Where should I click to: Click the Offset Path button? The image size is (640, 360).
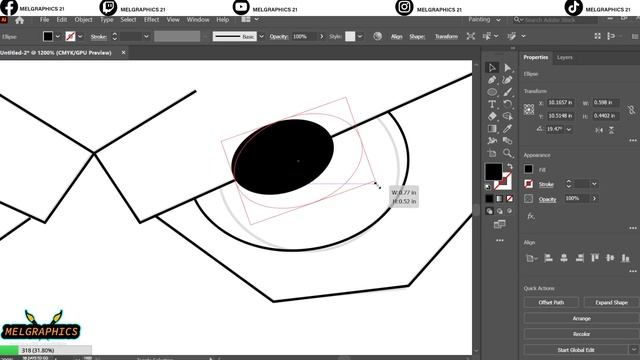pos(551,302)
